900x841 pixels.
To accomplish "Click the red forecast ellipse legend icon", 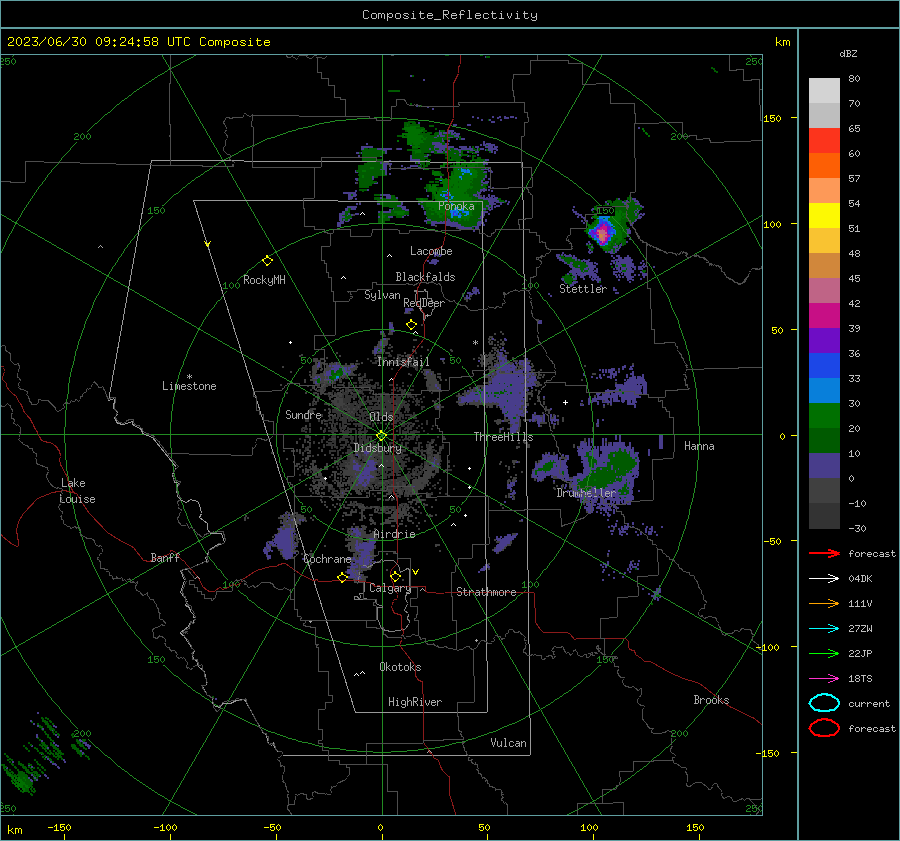I will 824,728.
